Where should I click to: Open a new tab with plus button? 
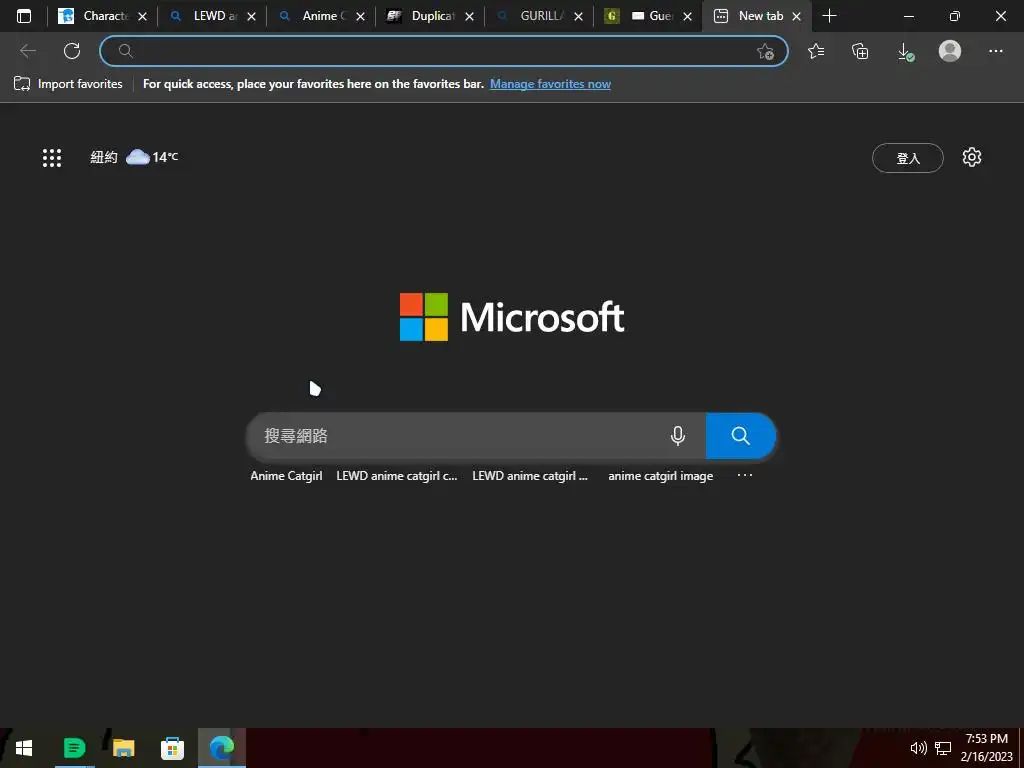[829, 16]
